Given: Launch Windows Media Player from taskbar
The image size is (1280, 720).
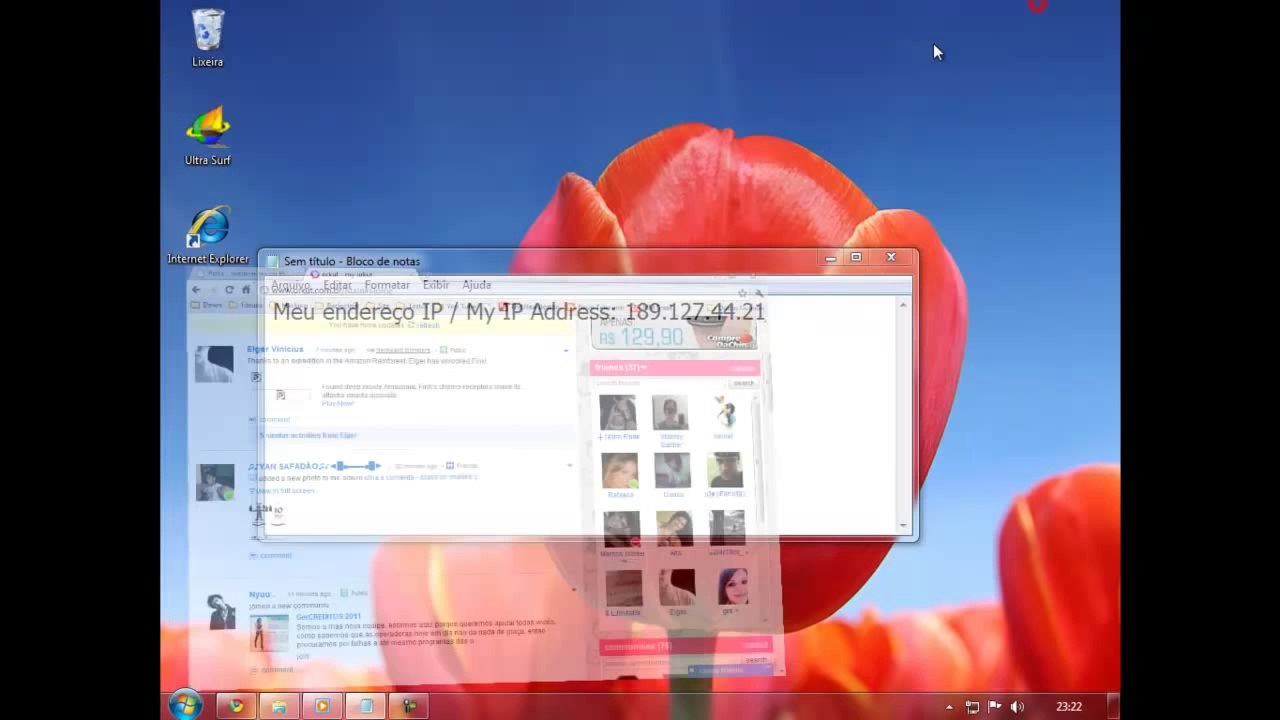Looking at the screenshot, I should pos(322,706).
